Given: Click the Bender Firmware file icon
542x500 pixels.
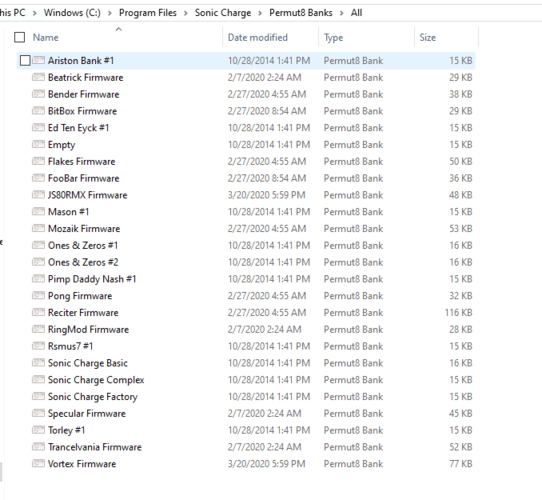Looking at the screenshot, I should click(x=38, y=94).
